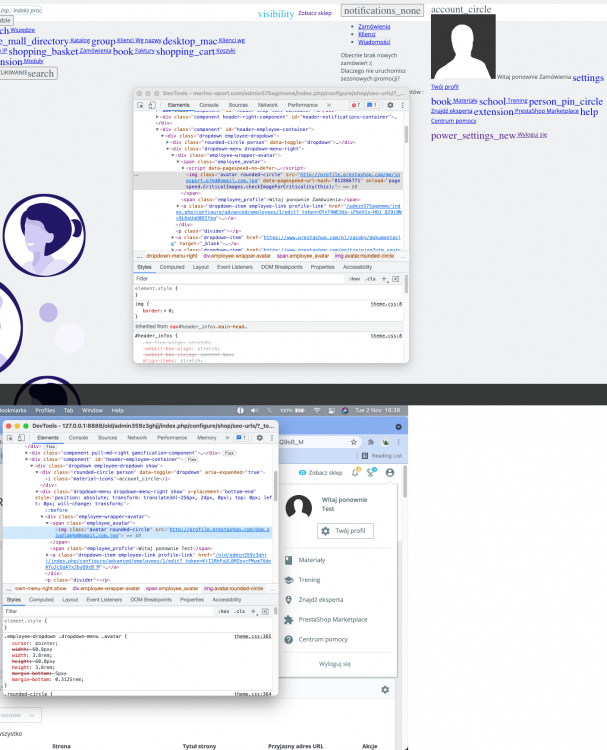The image size is (607, 750).
Task: Toggle :hov states in merino-sport DevTools
Action: coord(354,279)
